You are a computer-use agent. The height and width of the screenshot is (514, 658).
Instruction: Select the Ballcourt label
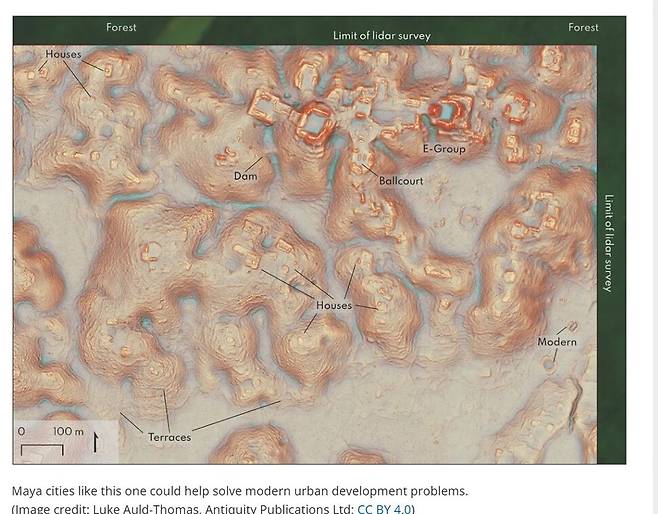tap(400, 181)
